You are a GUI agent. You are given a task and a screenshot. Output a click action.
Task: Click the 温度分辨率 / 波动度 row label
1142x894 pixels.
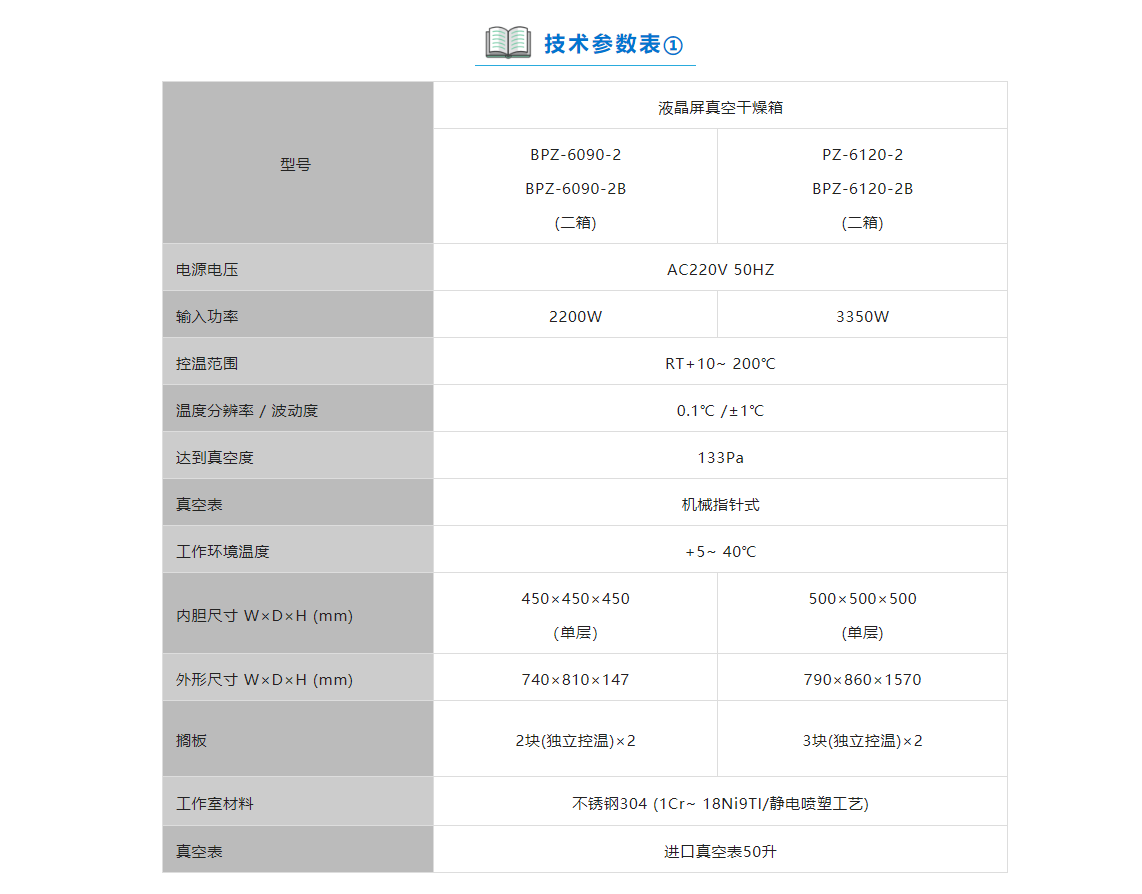tap(247, 411)
